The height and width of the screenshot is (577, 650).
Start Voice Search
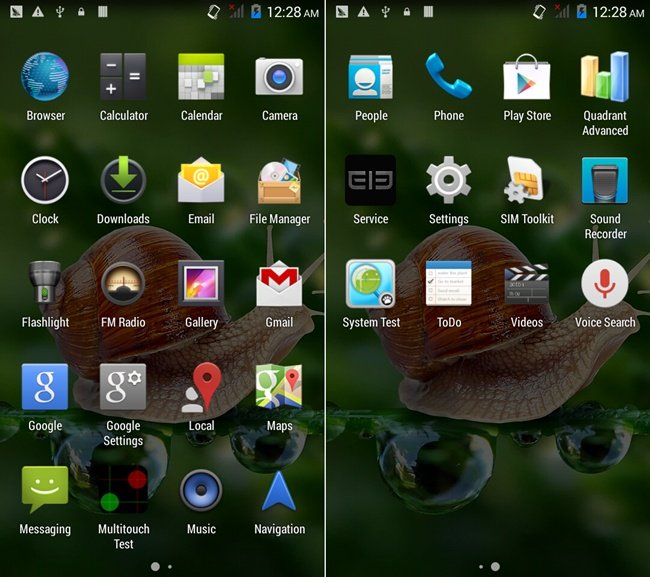coord(604,283)
